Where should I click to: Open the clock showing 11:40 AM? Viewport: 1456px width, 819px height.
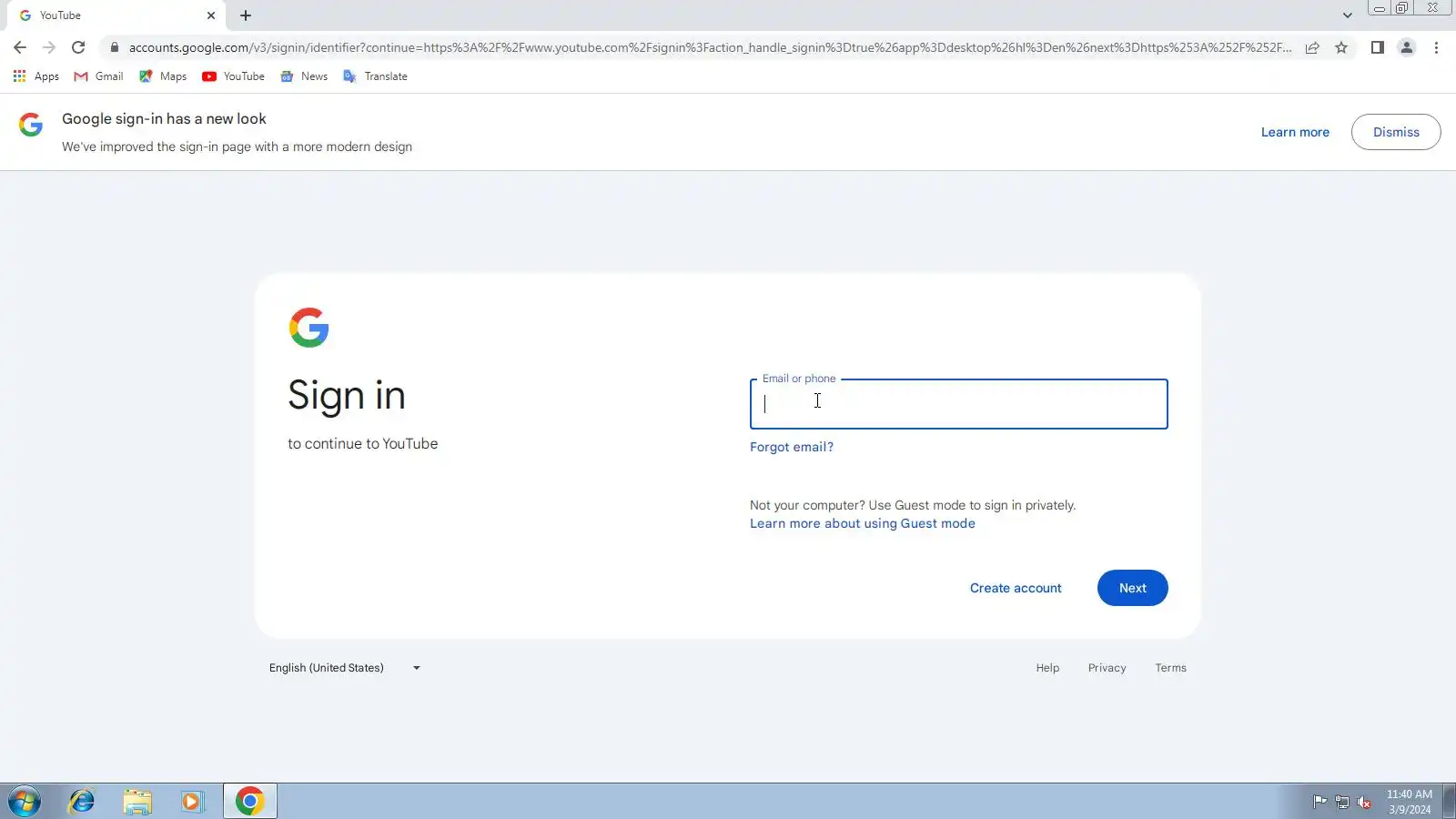tap(1410, 802)
